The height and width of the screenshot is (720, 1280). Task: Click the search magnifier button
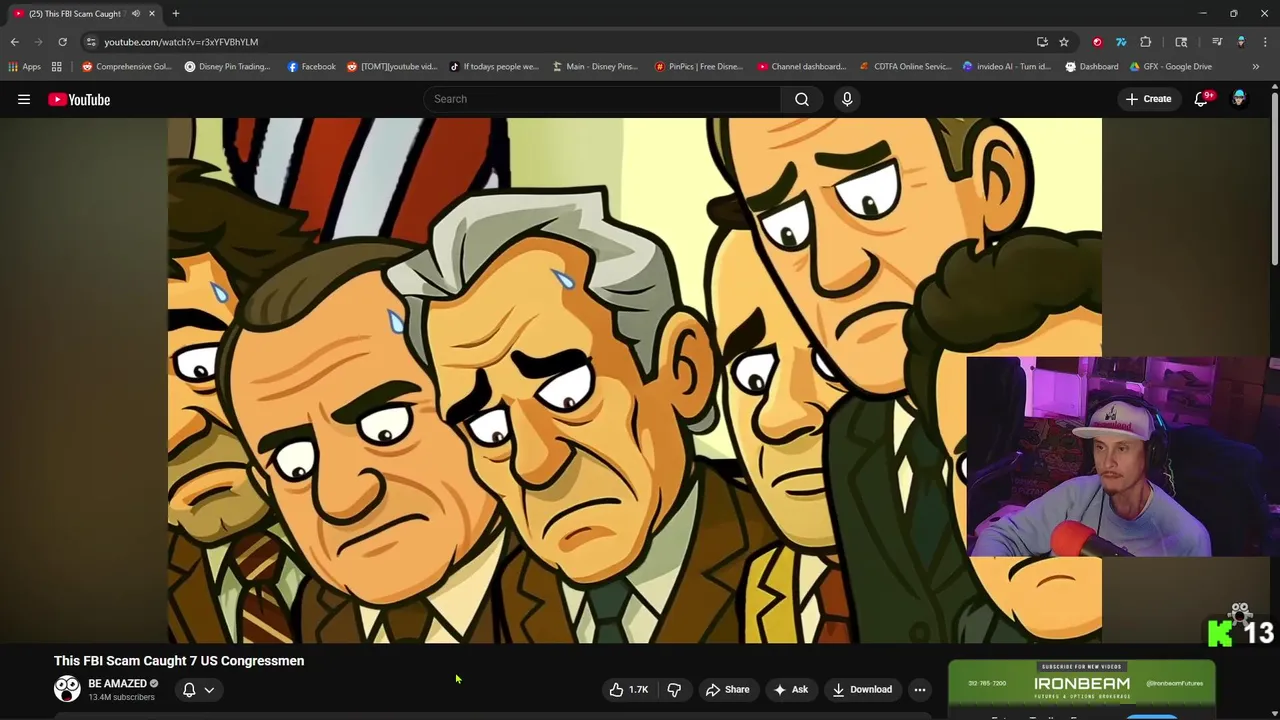click(802, 99)
